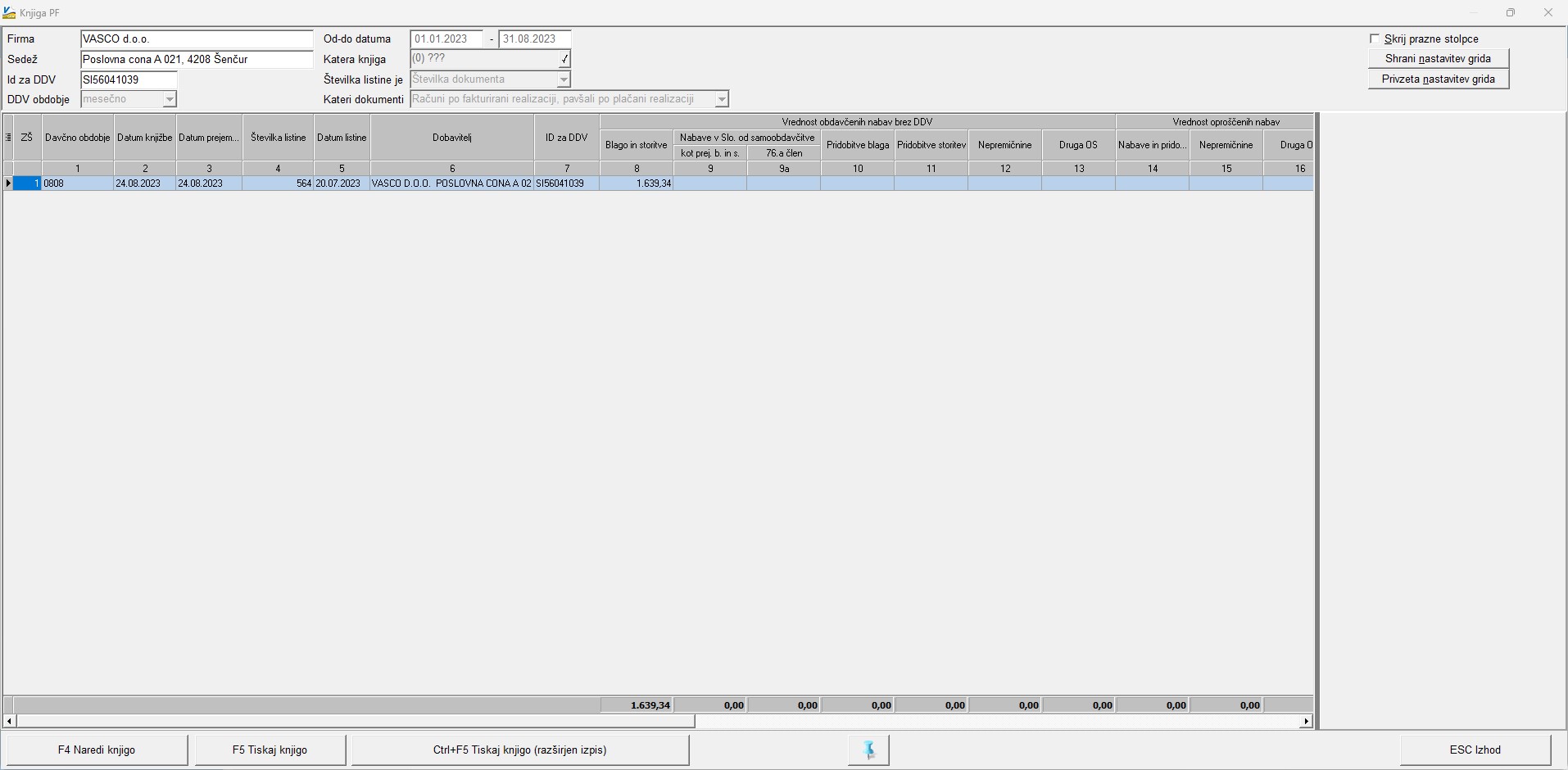
Task: Click the Nabave in prido... column header
Action: tap(1153, 145)
